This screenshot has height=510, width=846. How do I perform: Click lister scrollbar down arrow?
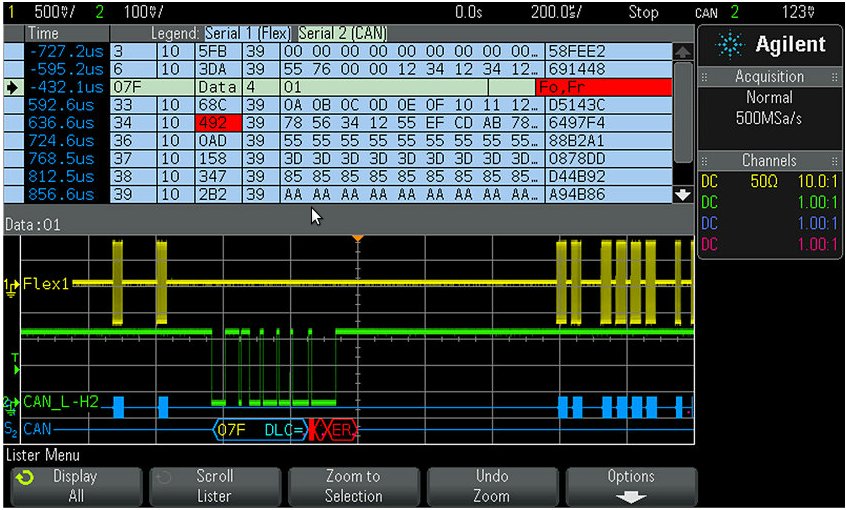point(683,194)
